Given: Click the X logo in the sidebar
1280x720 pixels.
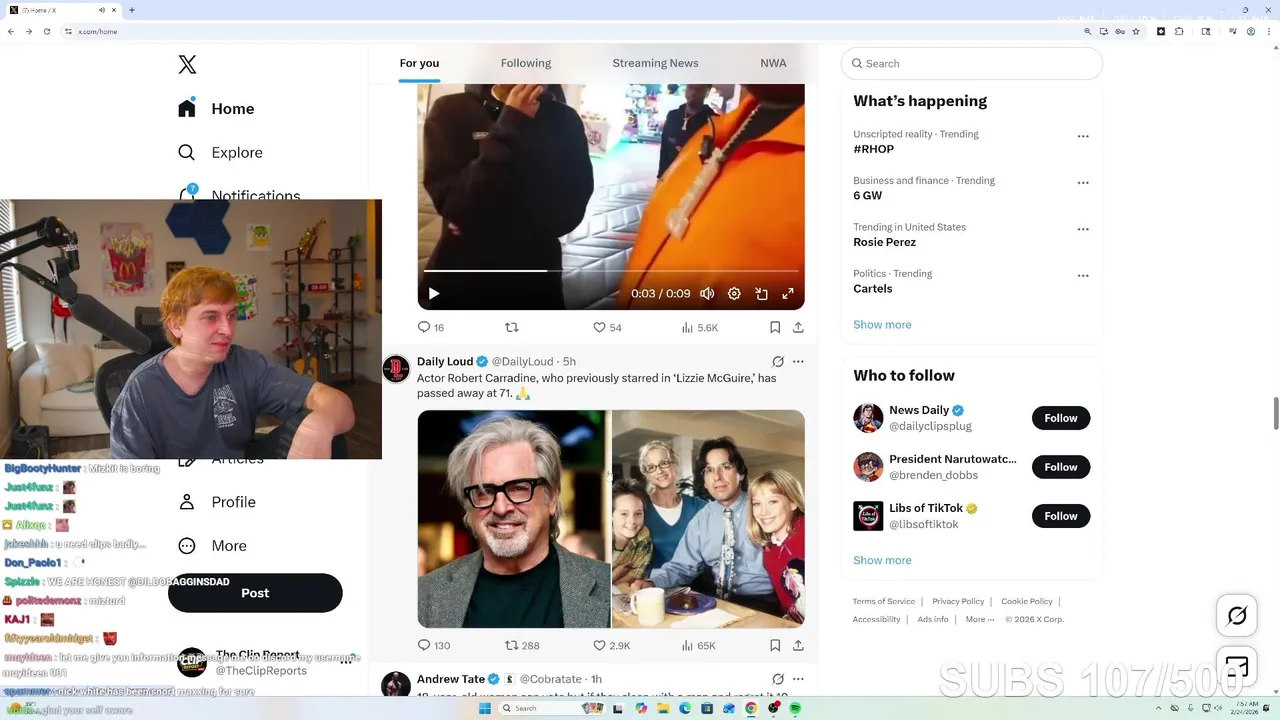Looking at the screenshot, I should point(187,65).
